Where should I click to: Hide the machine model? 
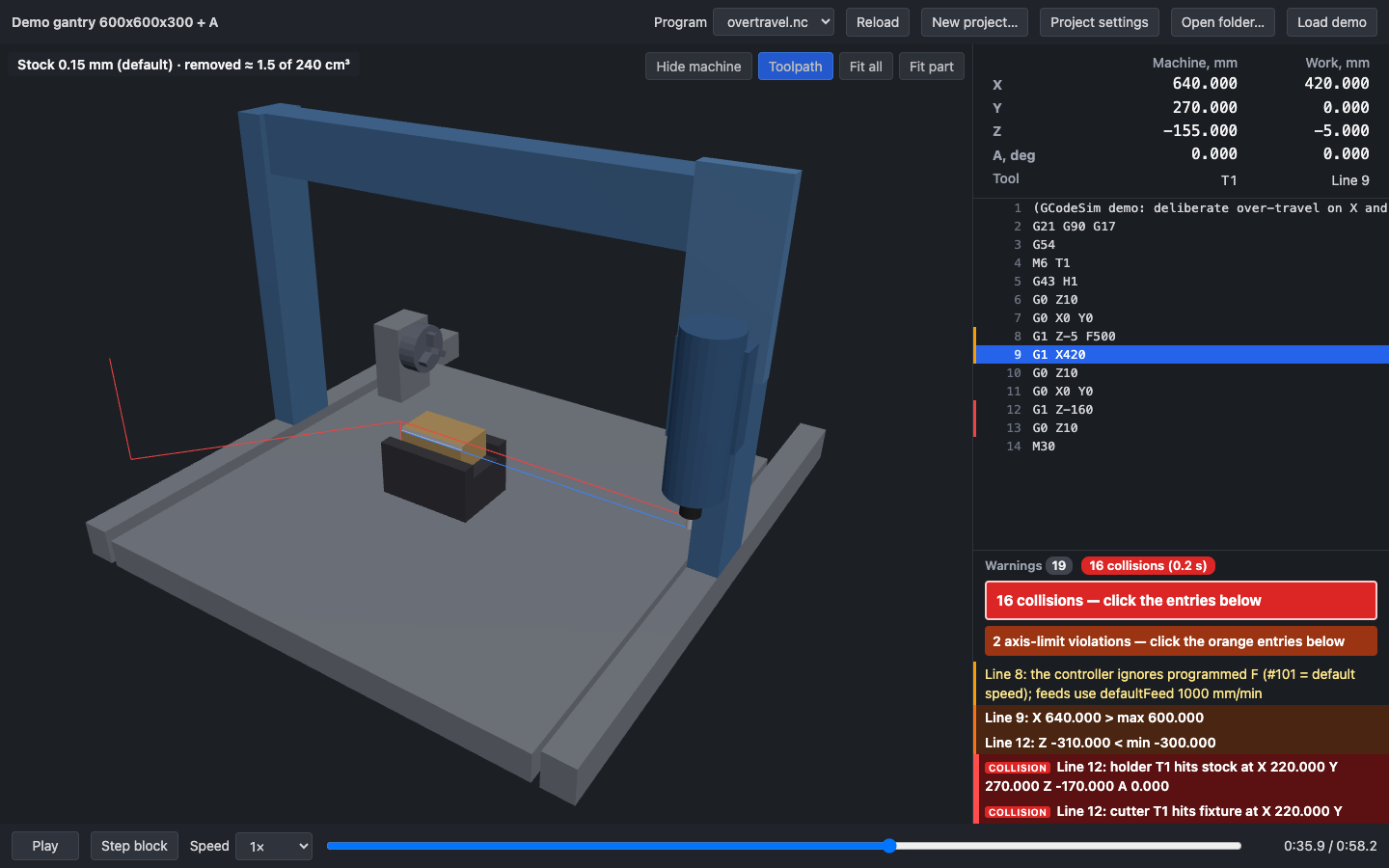pyautogui.click(x=698, y=67)
